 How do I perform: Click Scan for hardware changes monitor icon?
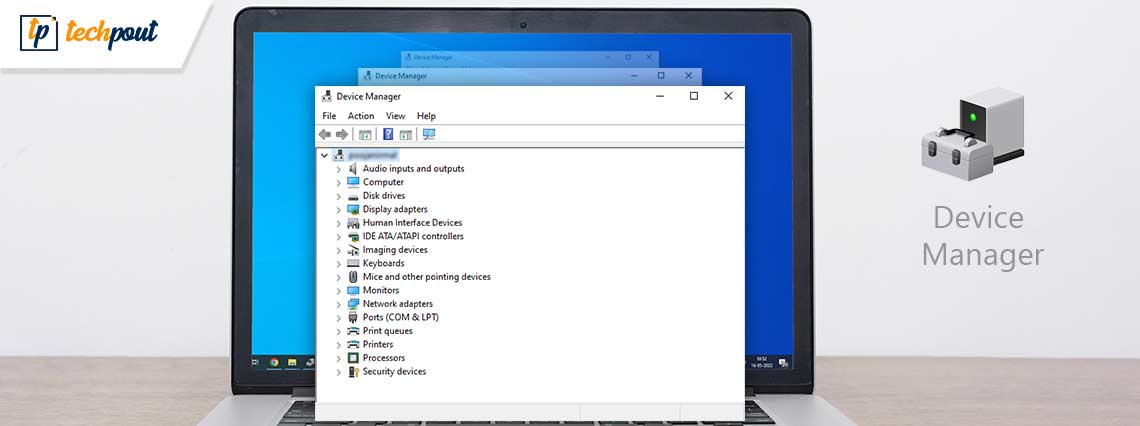[x=429, y=134]
